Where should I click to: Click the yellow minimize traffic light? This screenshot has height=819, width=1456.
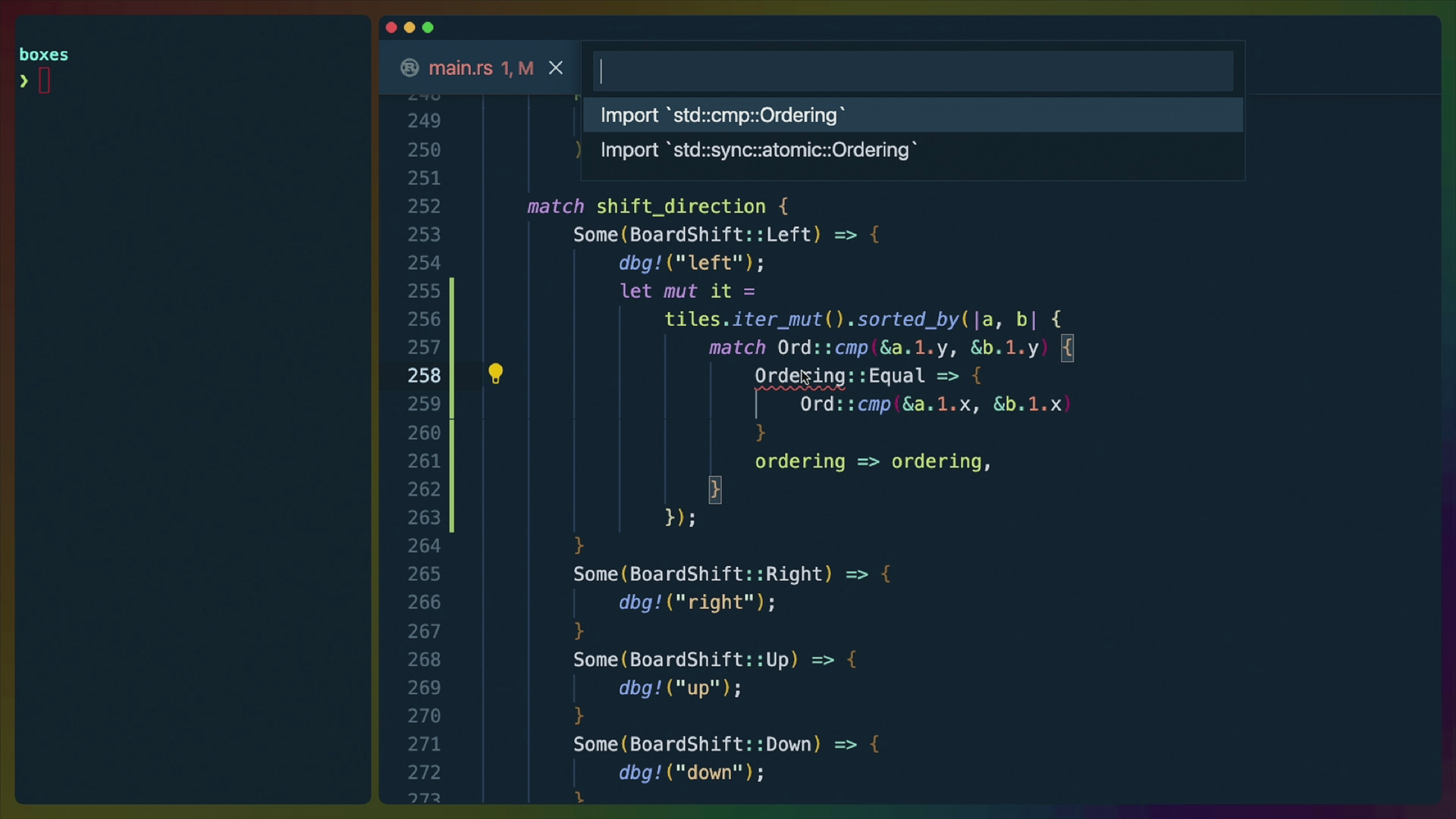click(409, 27)
